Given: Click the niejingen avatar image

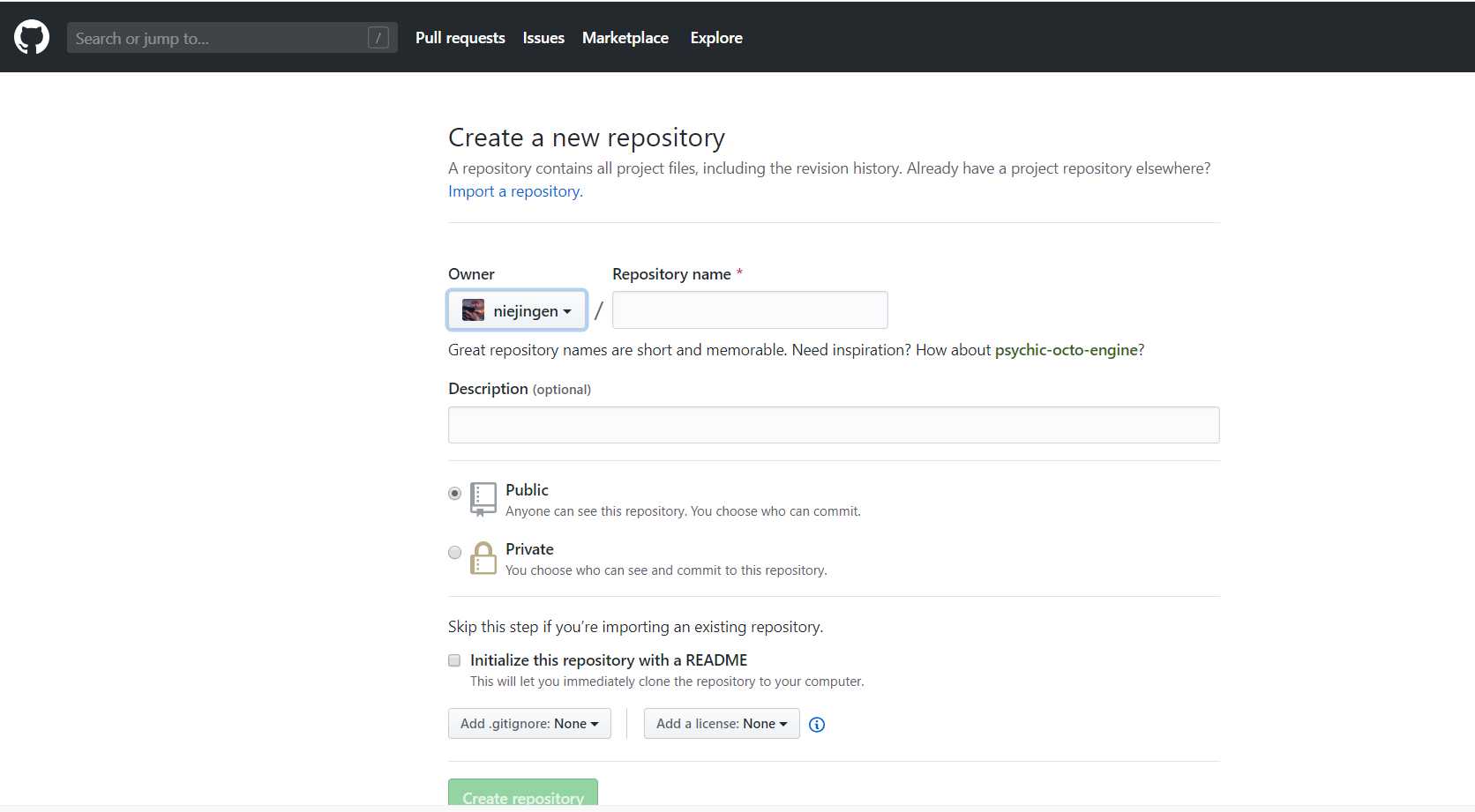Looking at the screenshot, I should pyautogui.click(x=474, y=310).
